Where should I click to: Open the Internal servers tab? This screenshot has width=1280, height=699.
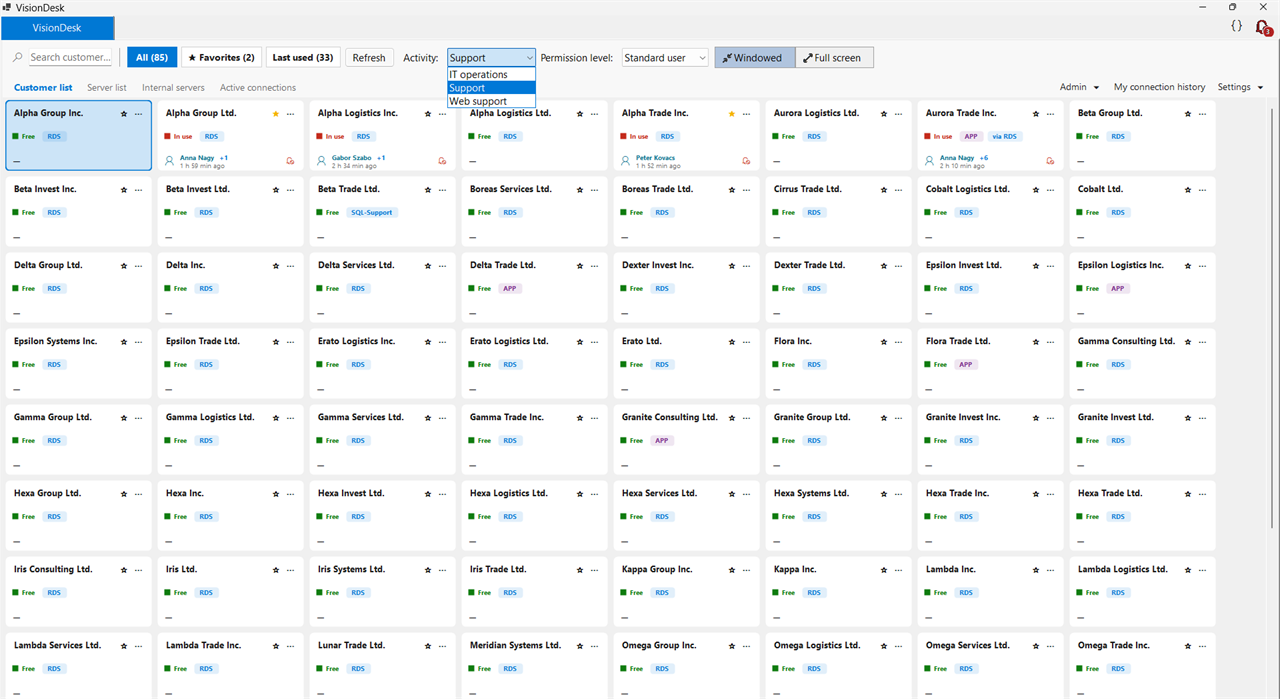coord(173,88)
